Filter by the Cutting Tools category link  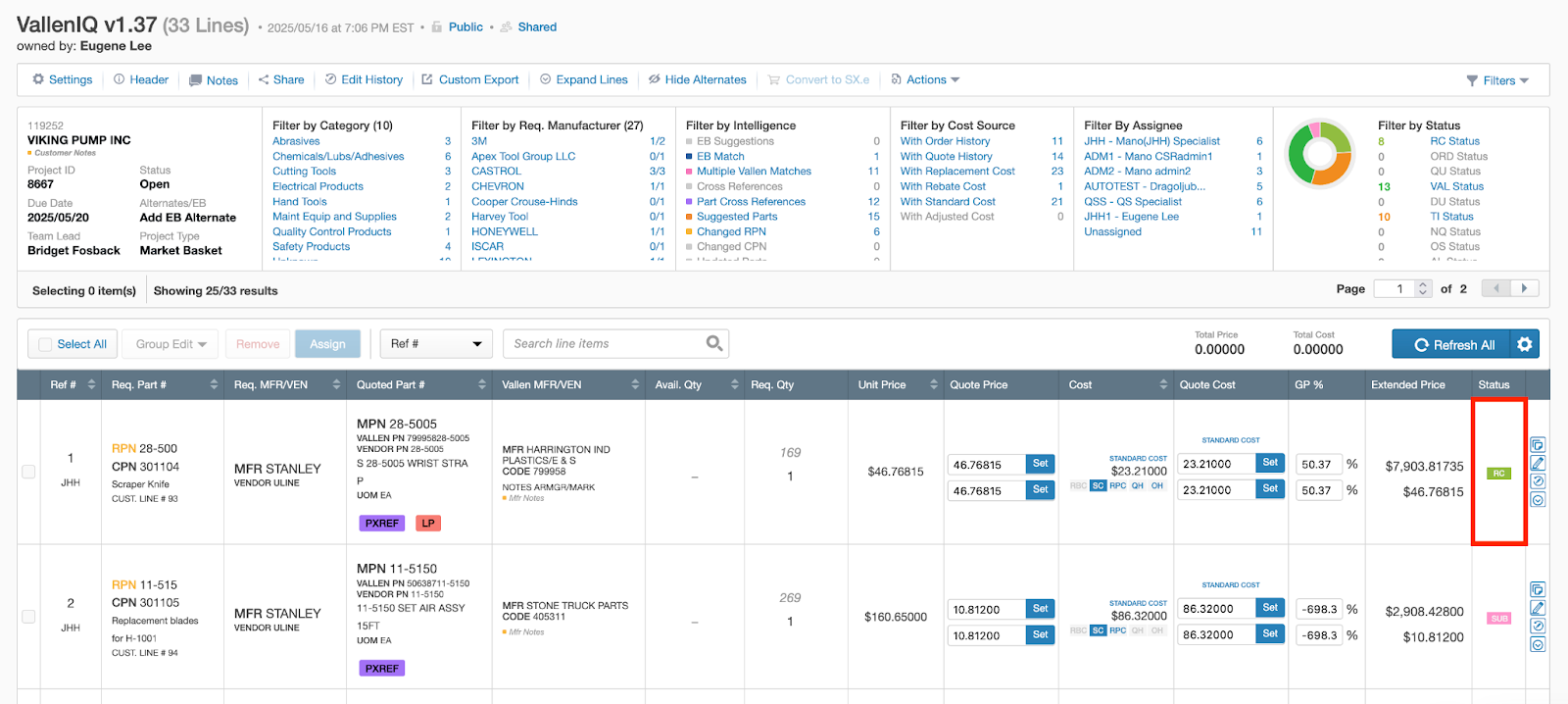coord(304,171)
